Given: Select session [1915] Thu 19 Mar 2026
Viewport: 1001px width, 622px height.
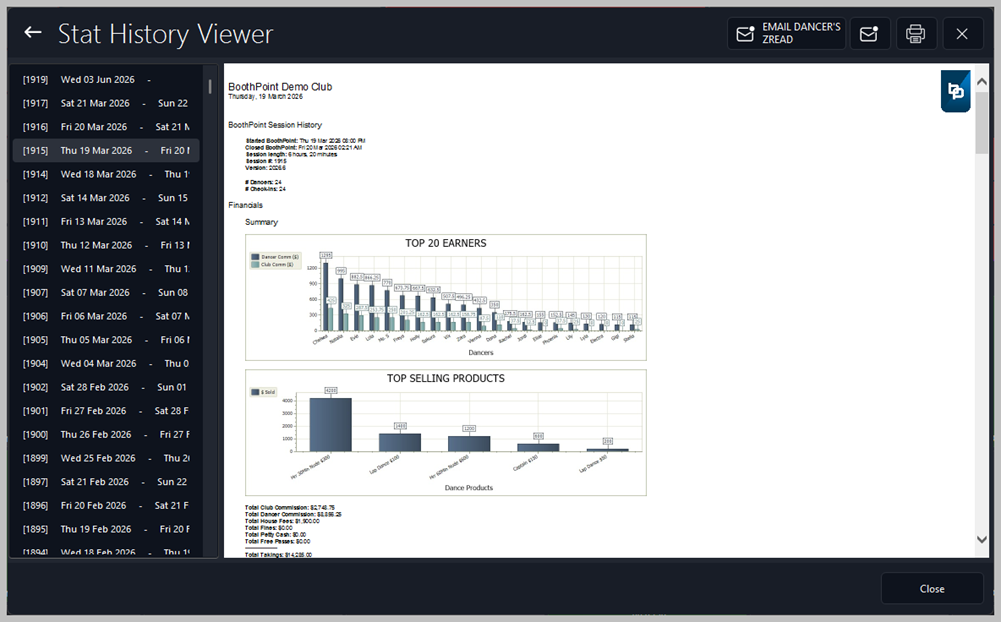Looking at the screenshot, I should click(x=106, y=151).
